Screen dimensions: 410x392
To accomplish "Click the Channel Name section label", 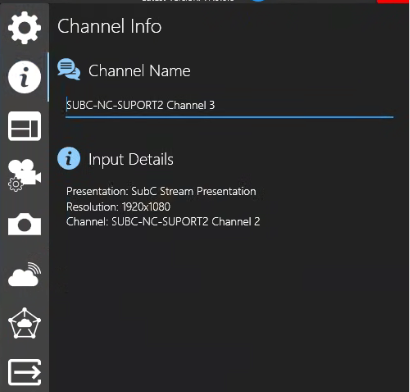I will point(139,71).
